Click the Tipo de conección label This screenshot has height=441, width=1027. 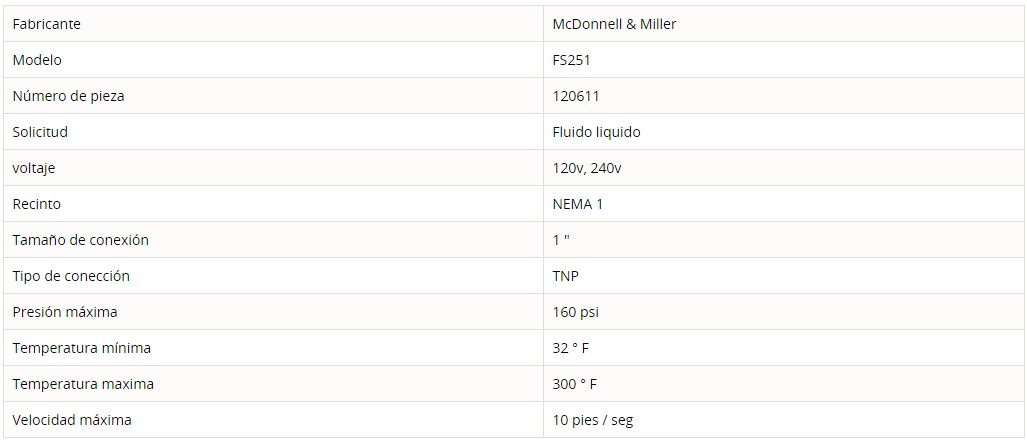(x=71, y=277)
